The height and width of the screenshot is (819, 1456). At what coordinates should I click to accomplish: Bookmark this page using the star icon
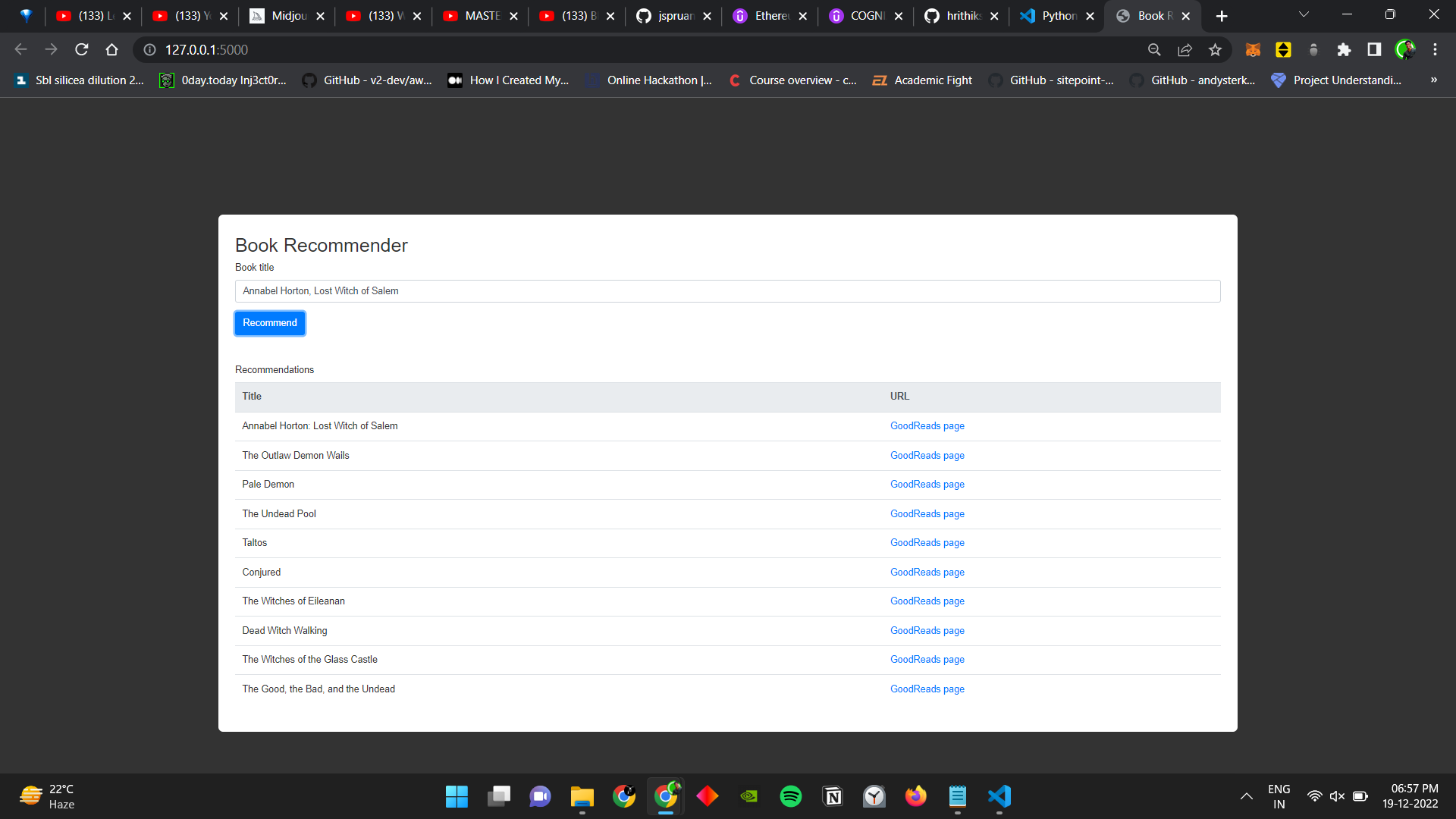click(1216, 49)
